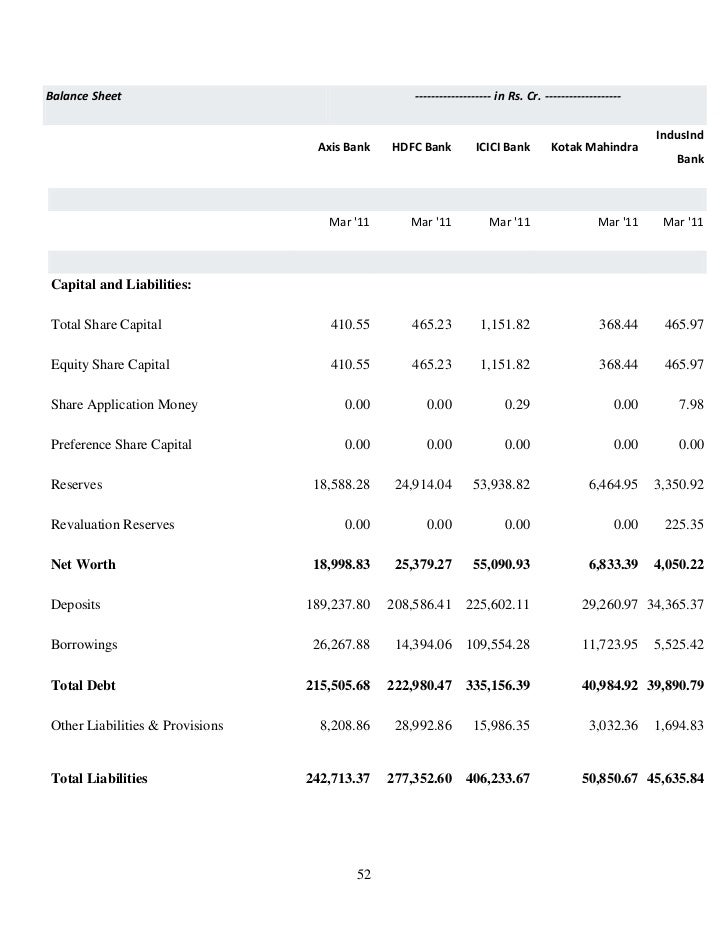Select ICICI other liabilities 15,986.35
This screenshot has height=943, width=728.
(x=501, y=725)
